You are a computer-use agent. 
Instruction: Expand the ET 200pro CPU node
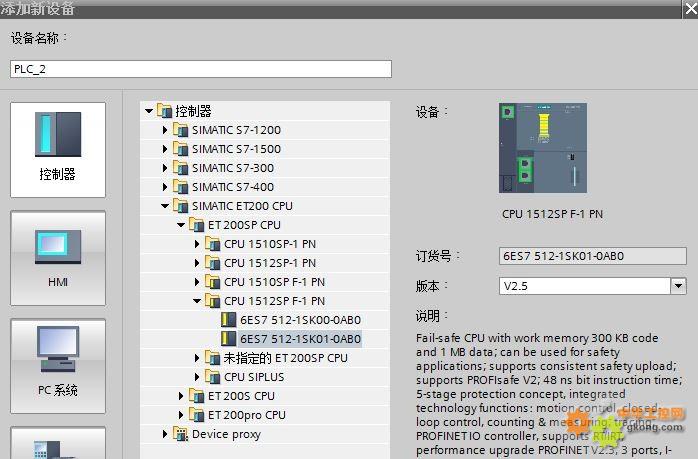pyautogui.click(x=181, y=415)
